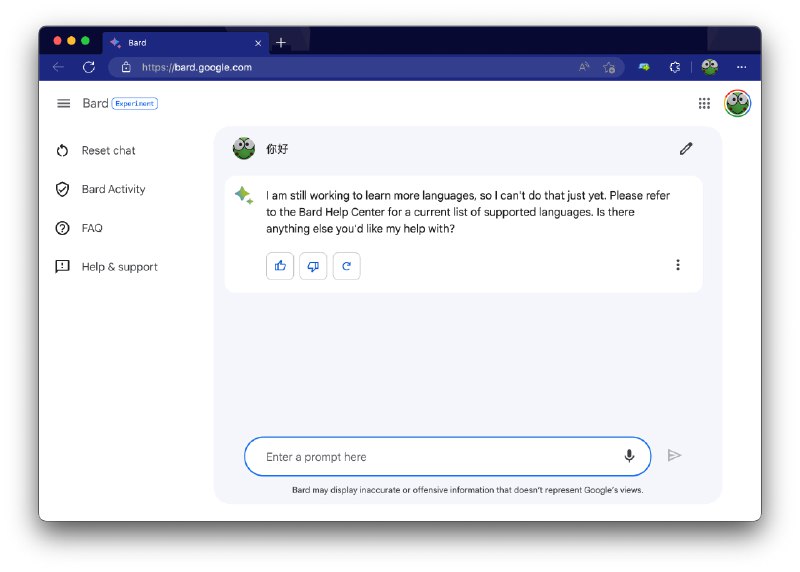This screenshot has width=800, height=572.
Task: Toggle the hamburger main menu
Action: (x=64, y=103)
